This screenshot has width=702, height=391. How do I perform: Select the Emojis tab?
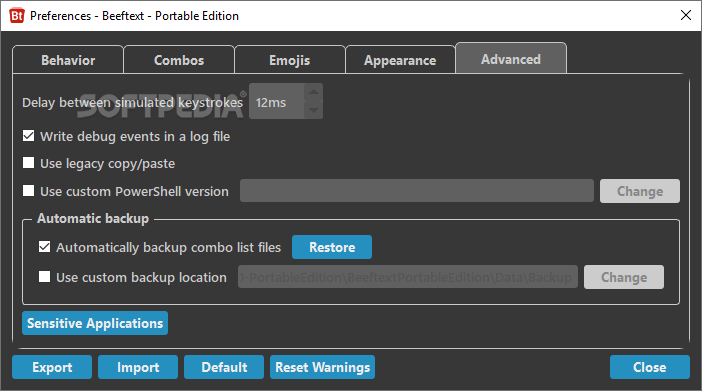[x=290, y=60]
